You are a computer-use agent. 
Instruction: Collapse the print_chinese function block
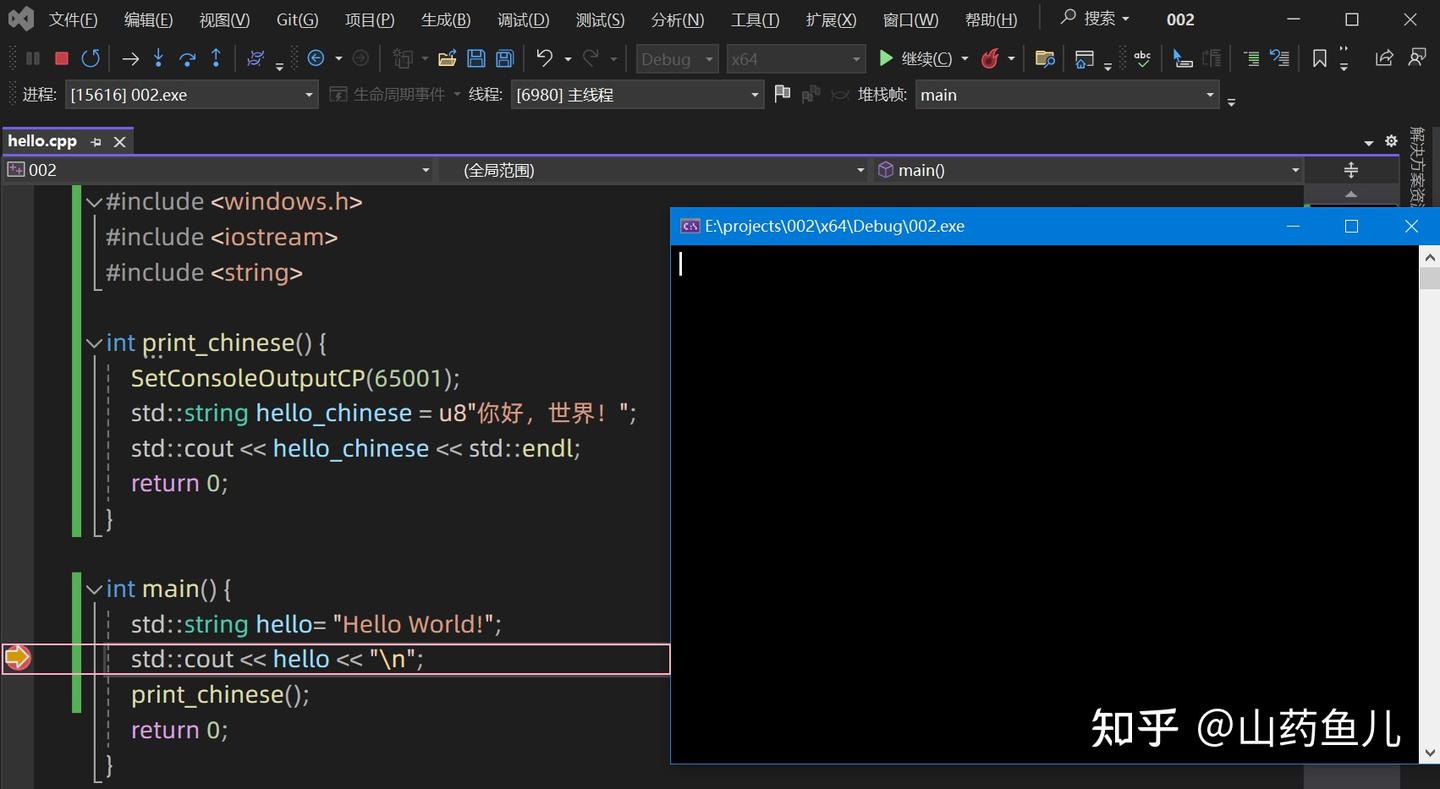point(94,343)
